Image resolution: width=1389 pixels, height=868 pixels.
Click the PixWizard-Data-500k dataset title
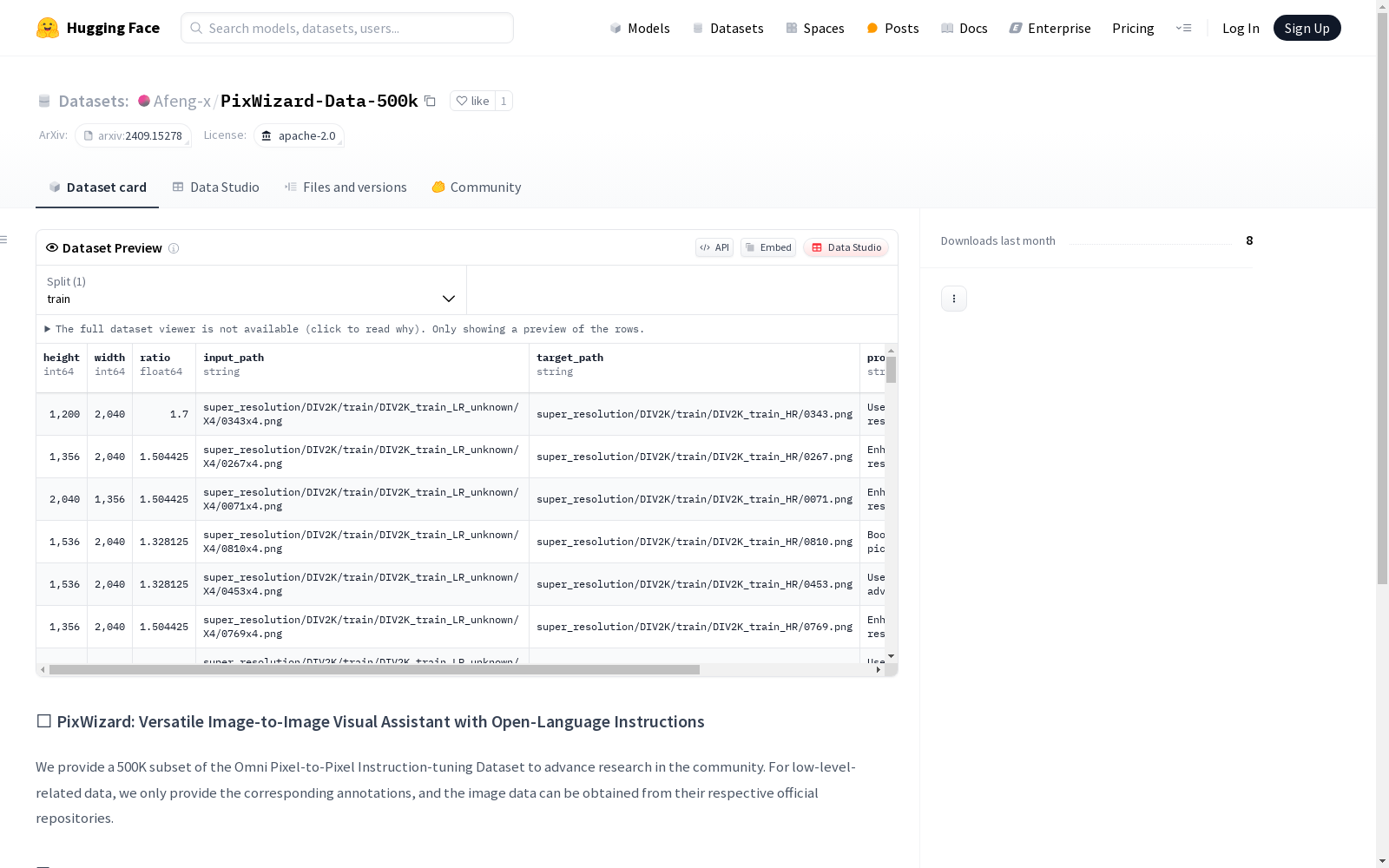click(x=319, y=101)
